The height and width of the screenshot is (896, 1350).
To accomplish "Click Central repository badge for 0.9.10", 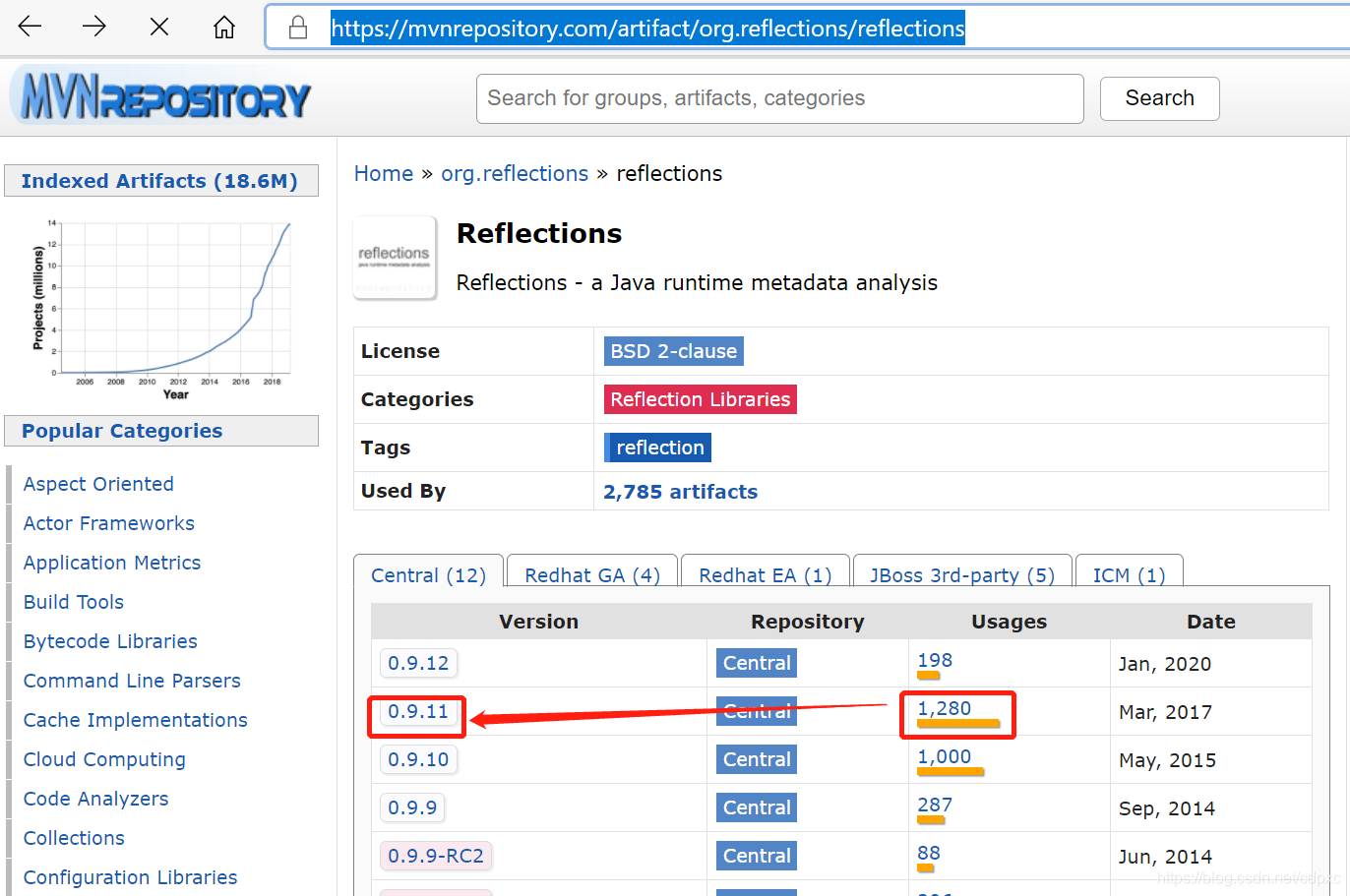I will point(757,759).
